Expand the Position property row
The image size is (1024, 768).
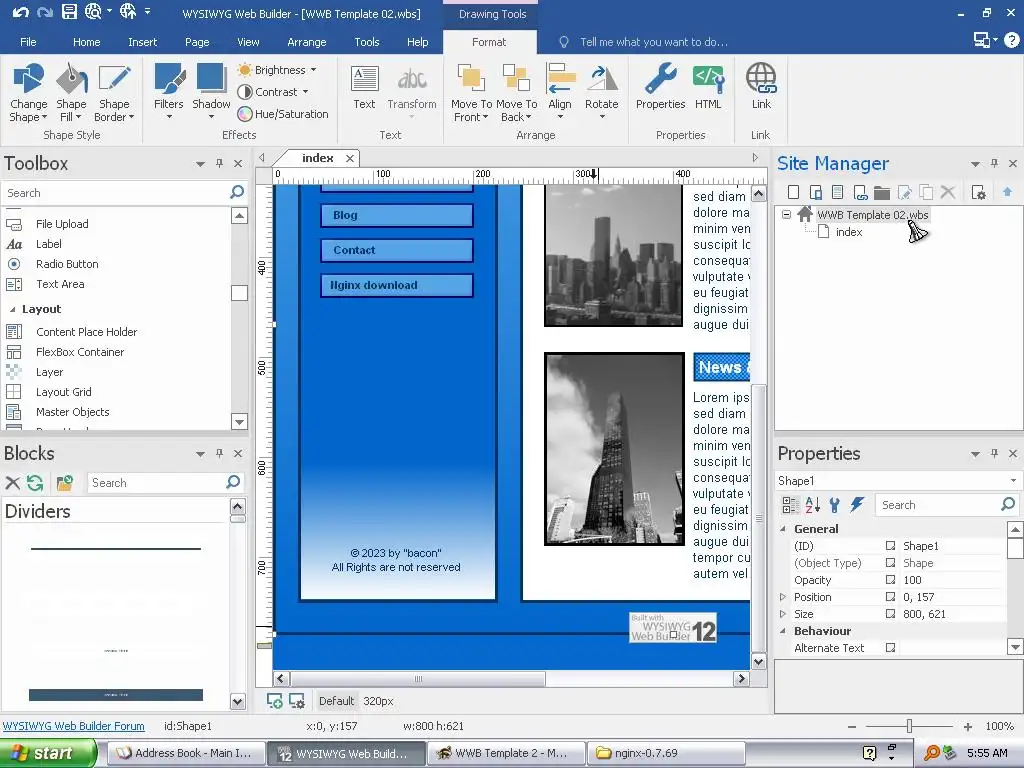783,596
